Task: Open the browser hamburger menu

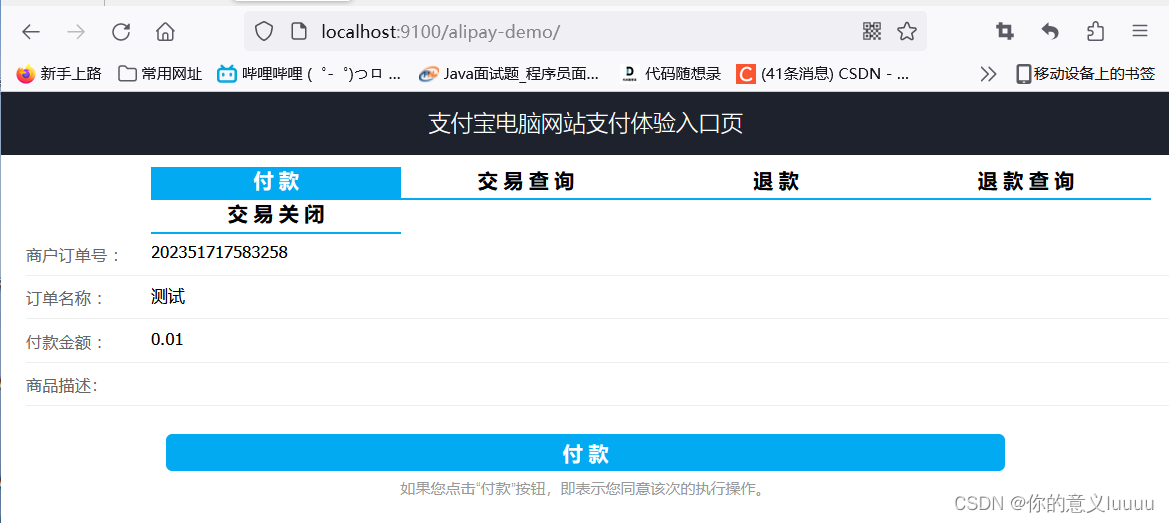Action: coord(1140,31)
